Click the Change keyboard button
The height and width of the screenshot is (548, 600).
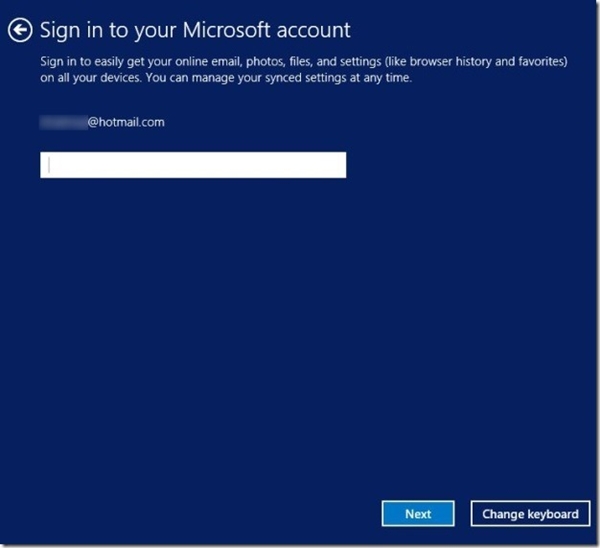[x=530, y=514]
